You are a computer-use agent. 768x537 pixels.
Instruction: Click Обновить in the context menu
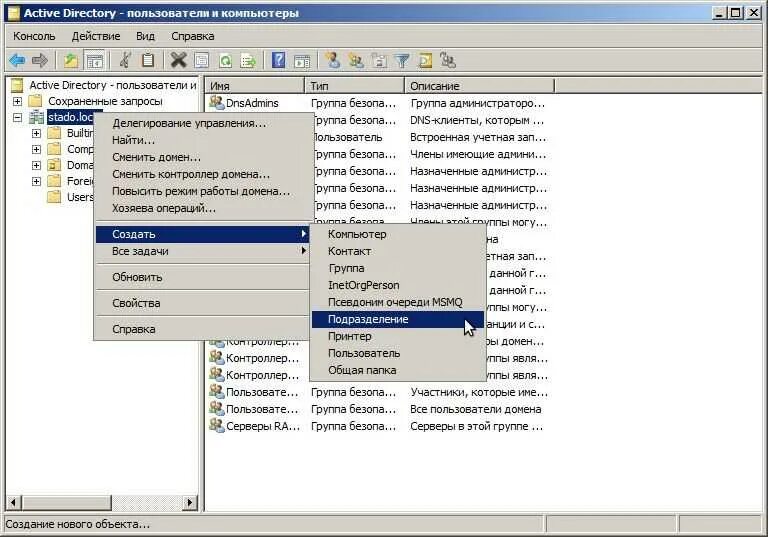[202, 277]
